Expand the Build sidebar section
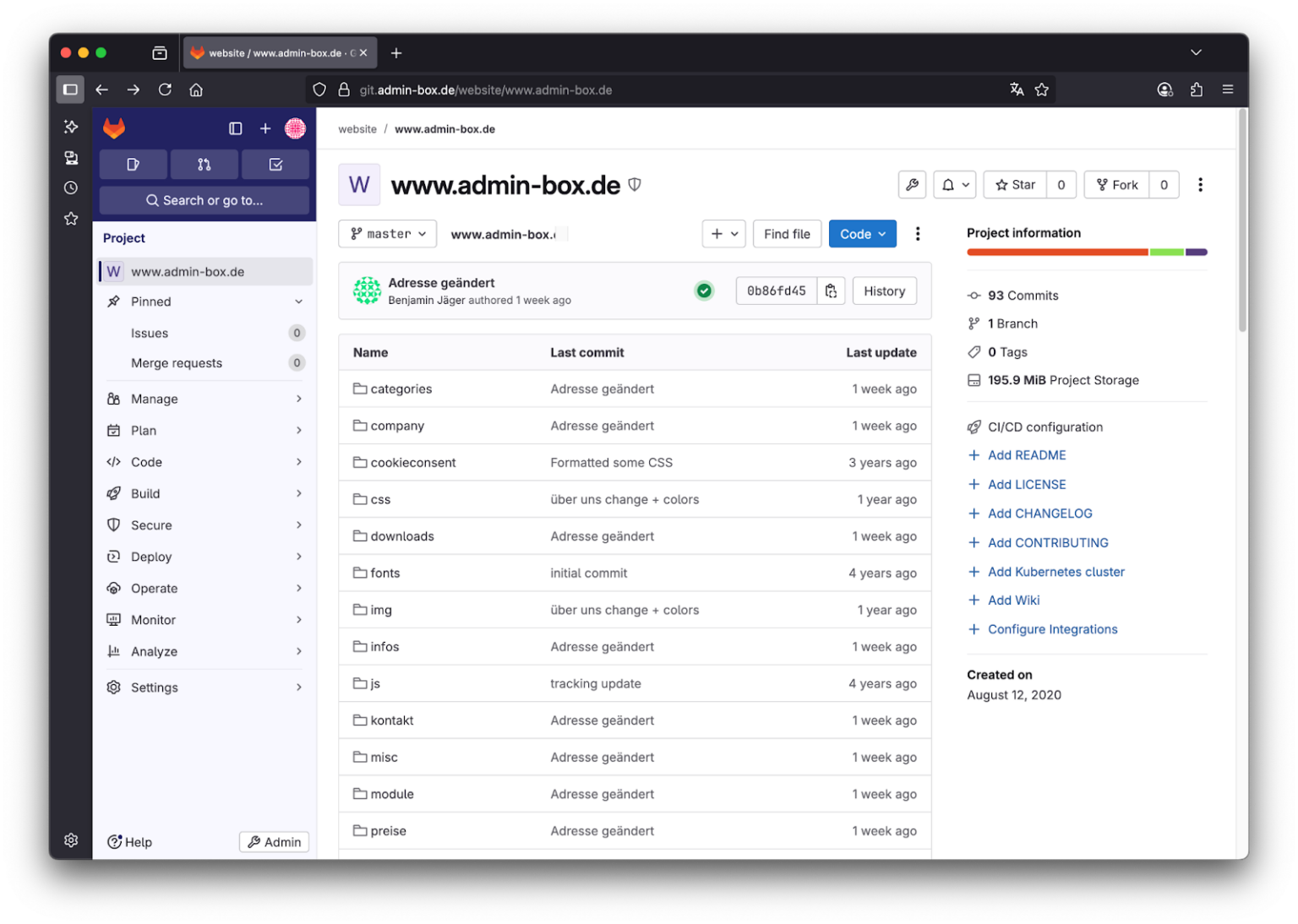 pyautogui.click(x=205, y=493)
